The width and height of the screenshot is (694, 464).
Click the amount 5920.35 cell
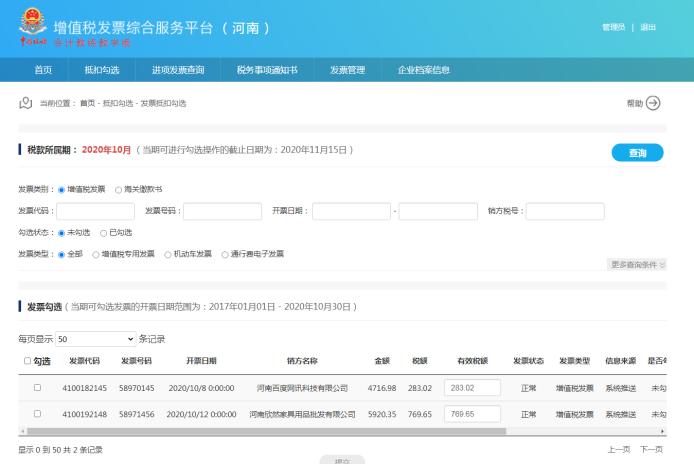click(x=382, y=414)
